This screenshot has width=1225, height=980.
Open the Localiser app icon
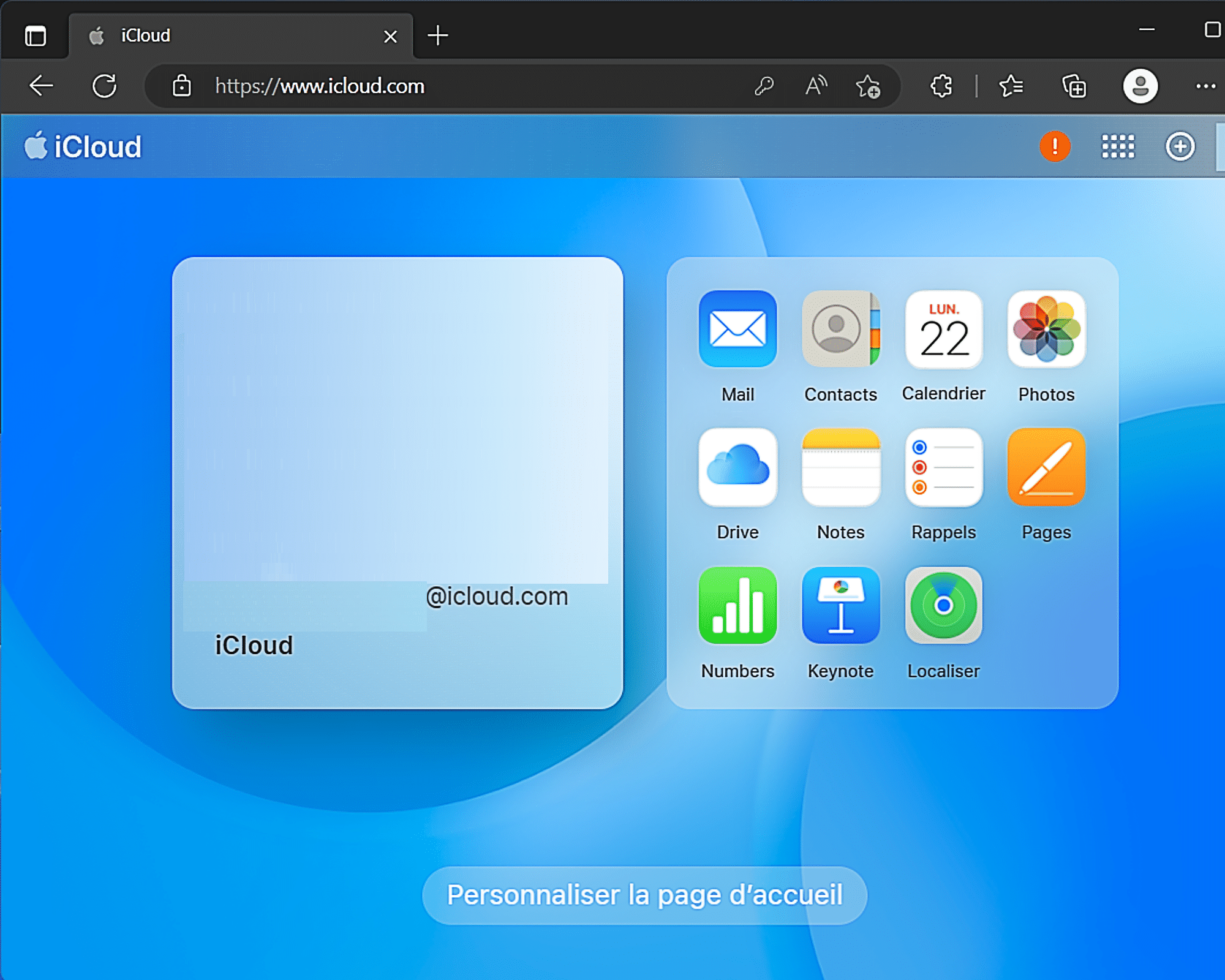click(x=943, y=605)
